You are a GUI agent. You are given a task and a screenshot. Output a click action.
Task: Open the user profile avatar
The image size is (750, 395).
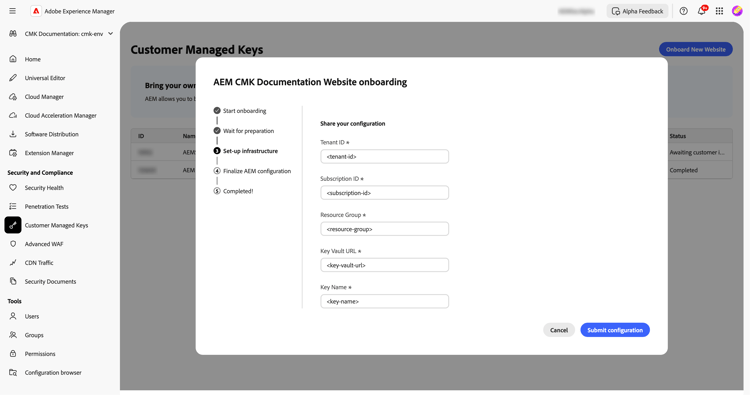(x=737, y=11)
